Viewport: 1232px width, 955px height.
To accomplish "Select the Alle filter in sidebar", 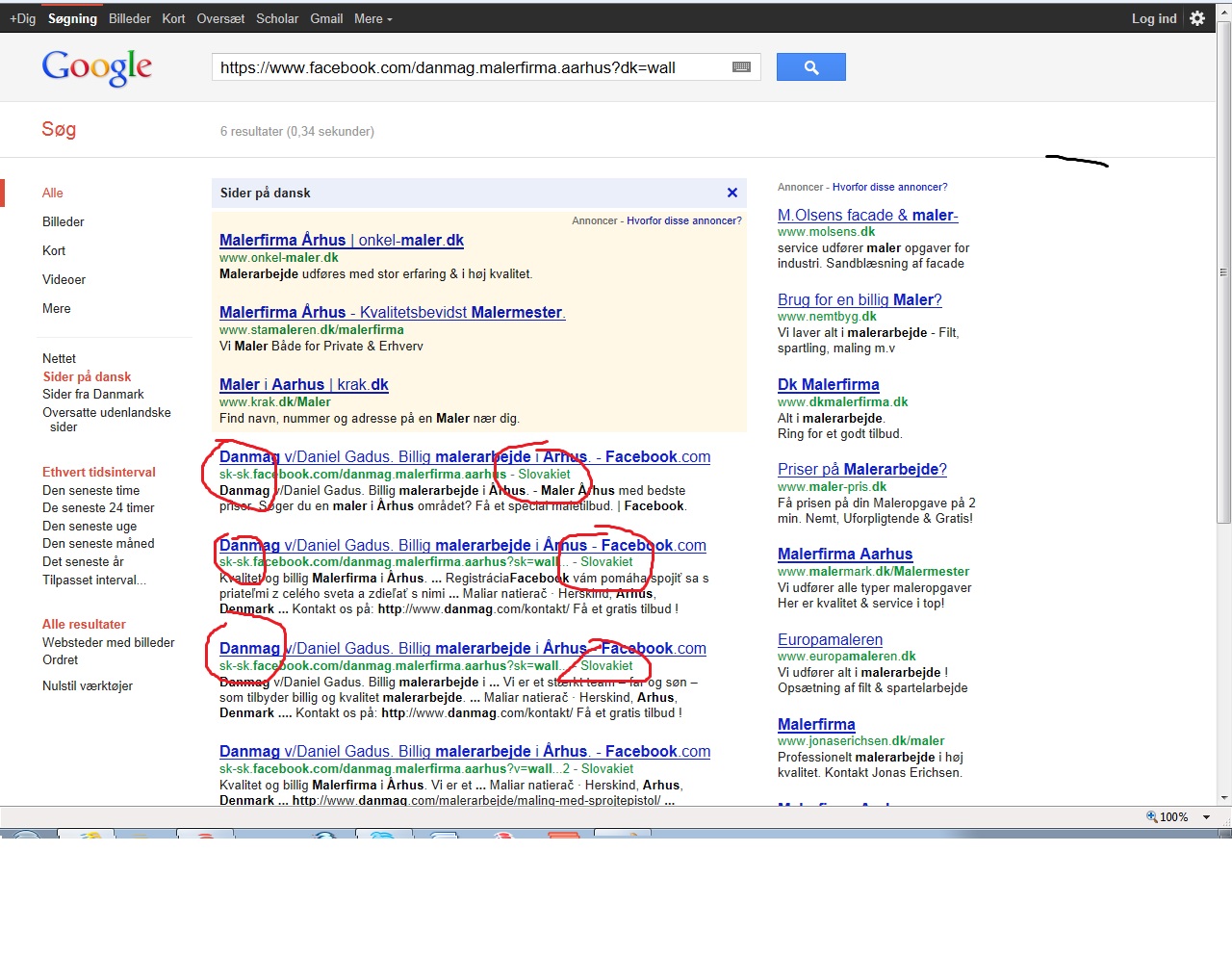I will [53, 193].
